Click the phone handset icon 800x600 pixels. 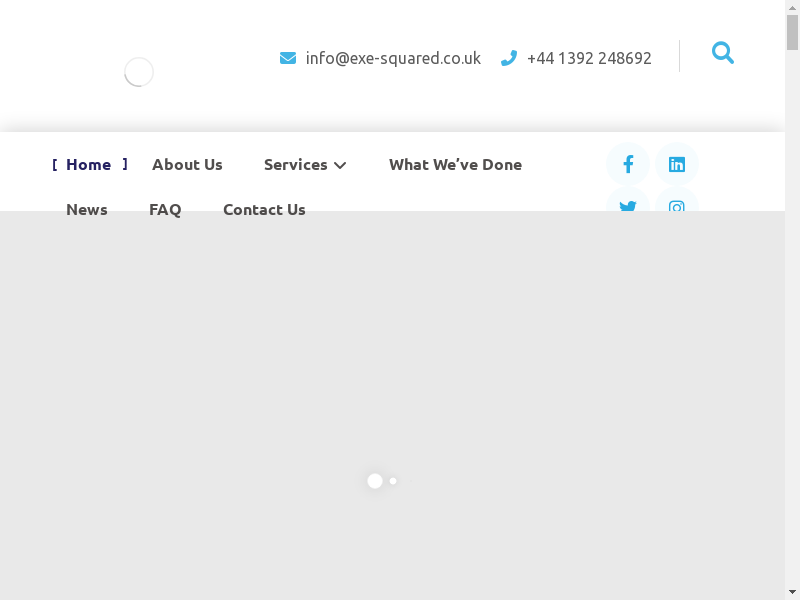coord(509,58)
